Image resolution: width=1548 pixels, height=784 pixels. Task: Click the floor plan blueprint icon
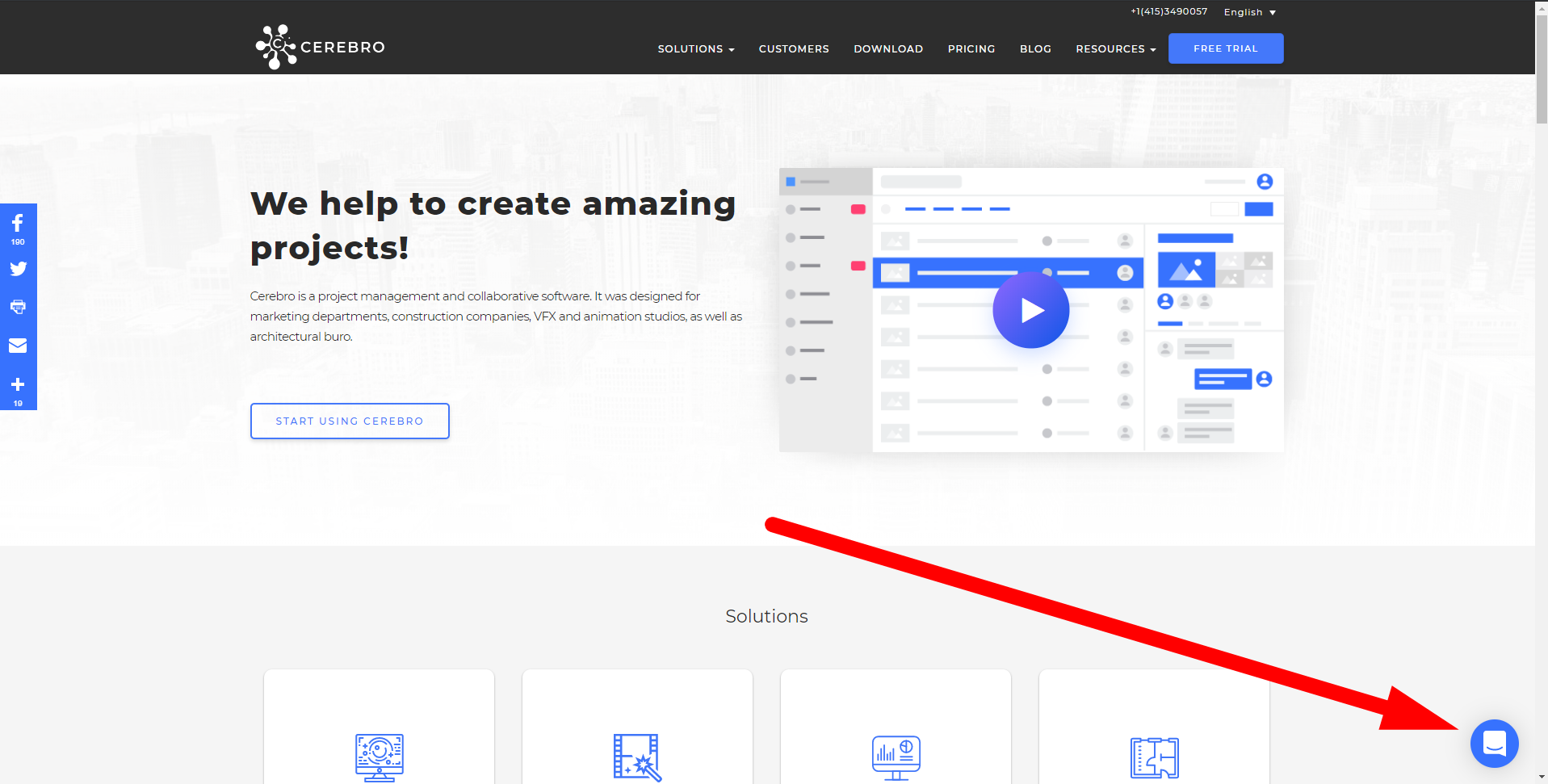coord(1155,758)
